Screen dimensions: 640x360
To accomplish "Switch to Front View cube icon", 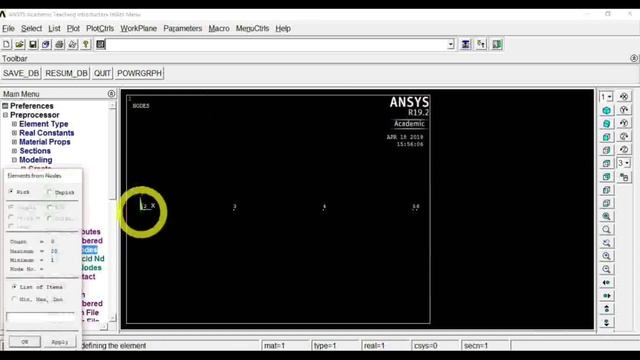I will (x=607, y=137).
